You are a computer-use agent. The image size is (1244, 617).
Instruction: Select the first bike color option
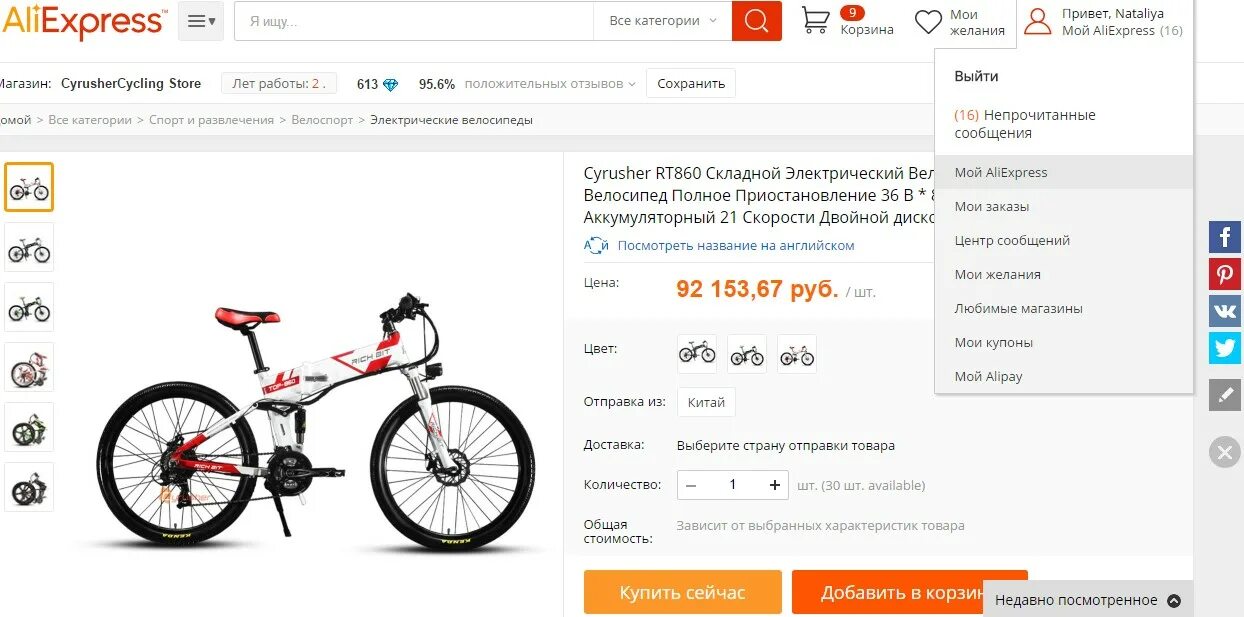[697, 354]
